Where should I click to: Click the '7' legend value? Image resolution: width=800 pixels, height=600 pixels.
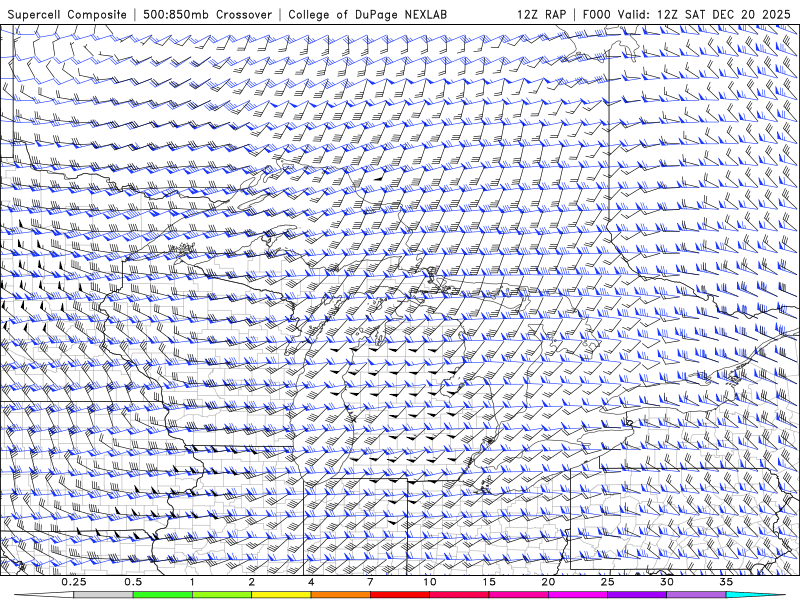coord(370,582)
